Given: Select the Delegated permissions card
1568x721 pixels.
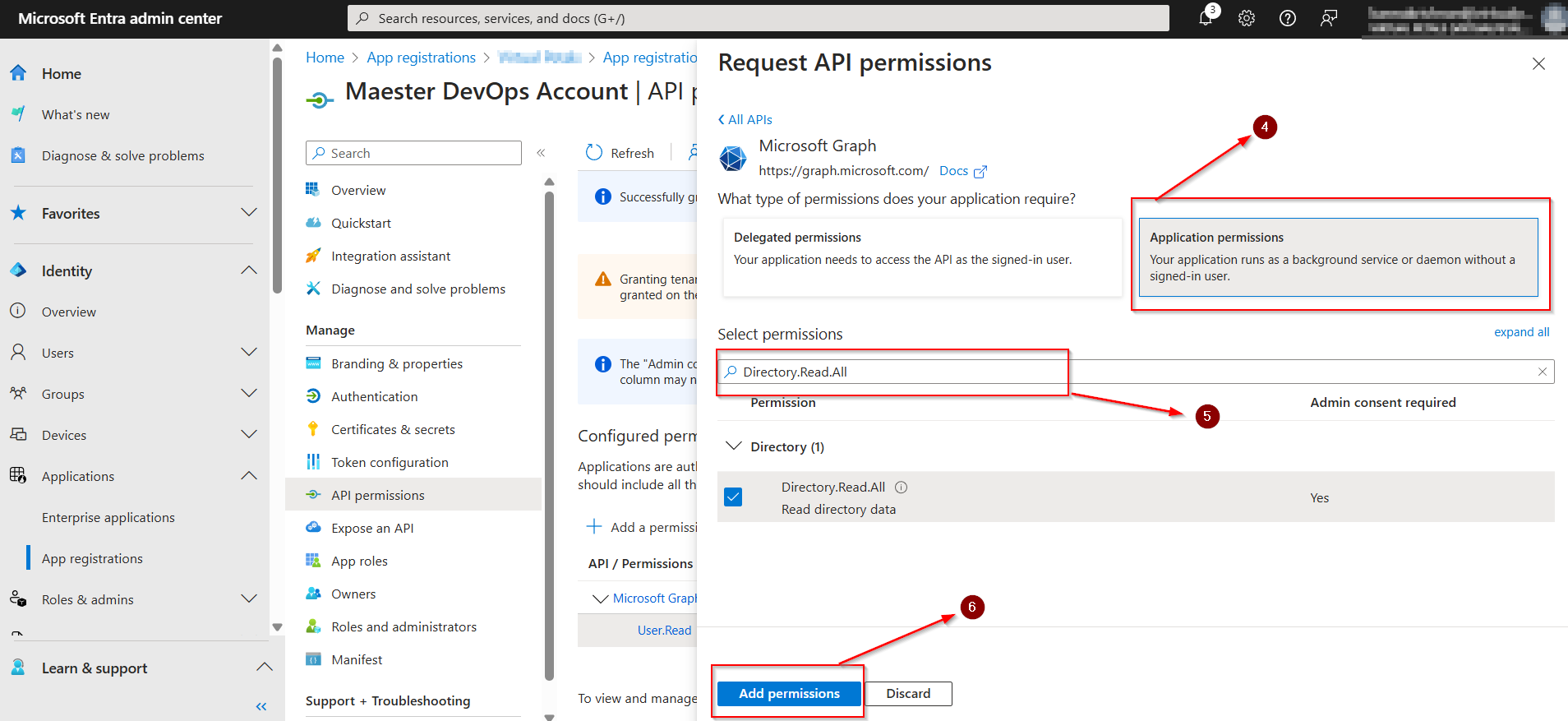Looking at the screenshot, I should pyautogui.click(x=922, y=257).
